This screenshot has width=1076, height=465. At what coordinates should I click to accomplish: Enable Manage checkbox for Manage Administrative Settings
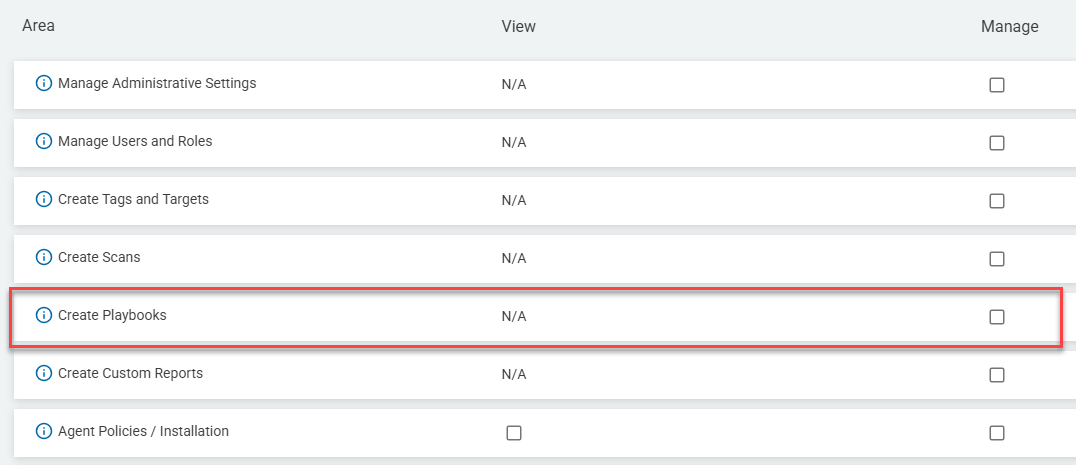point(997,85)
